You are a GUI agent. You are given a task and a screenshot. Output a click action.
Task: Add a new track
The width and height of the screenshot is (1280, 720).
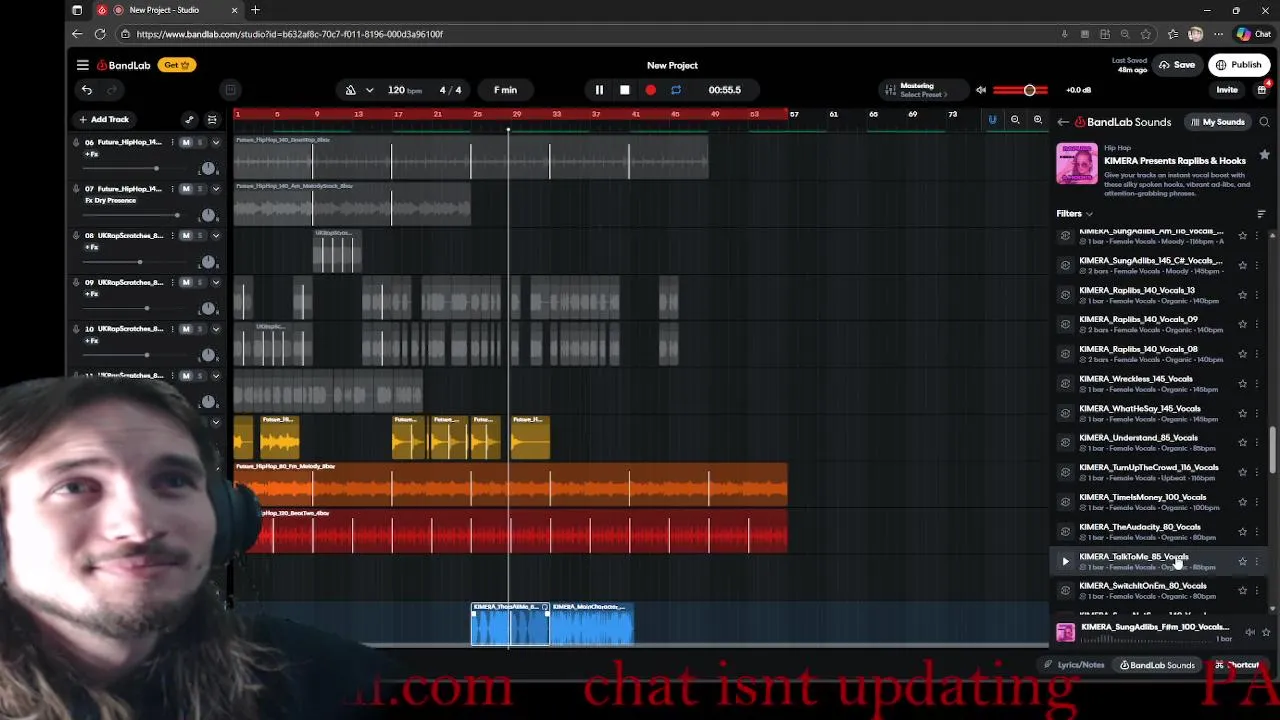104,119
